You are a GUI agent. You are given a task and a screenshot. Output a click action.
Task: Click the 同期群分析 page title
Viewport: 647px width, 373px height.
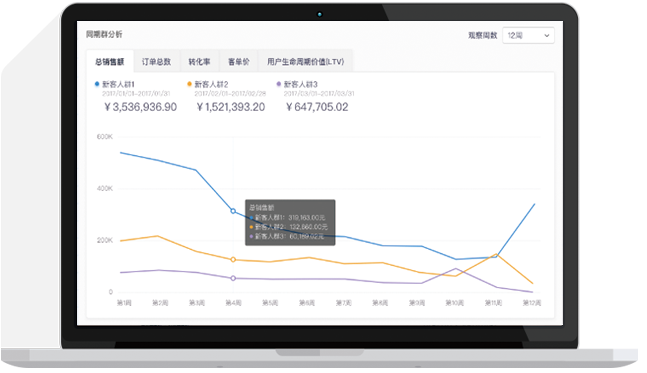pos(104,34)
